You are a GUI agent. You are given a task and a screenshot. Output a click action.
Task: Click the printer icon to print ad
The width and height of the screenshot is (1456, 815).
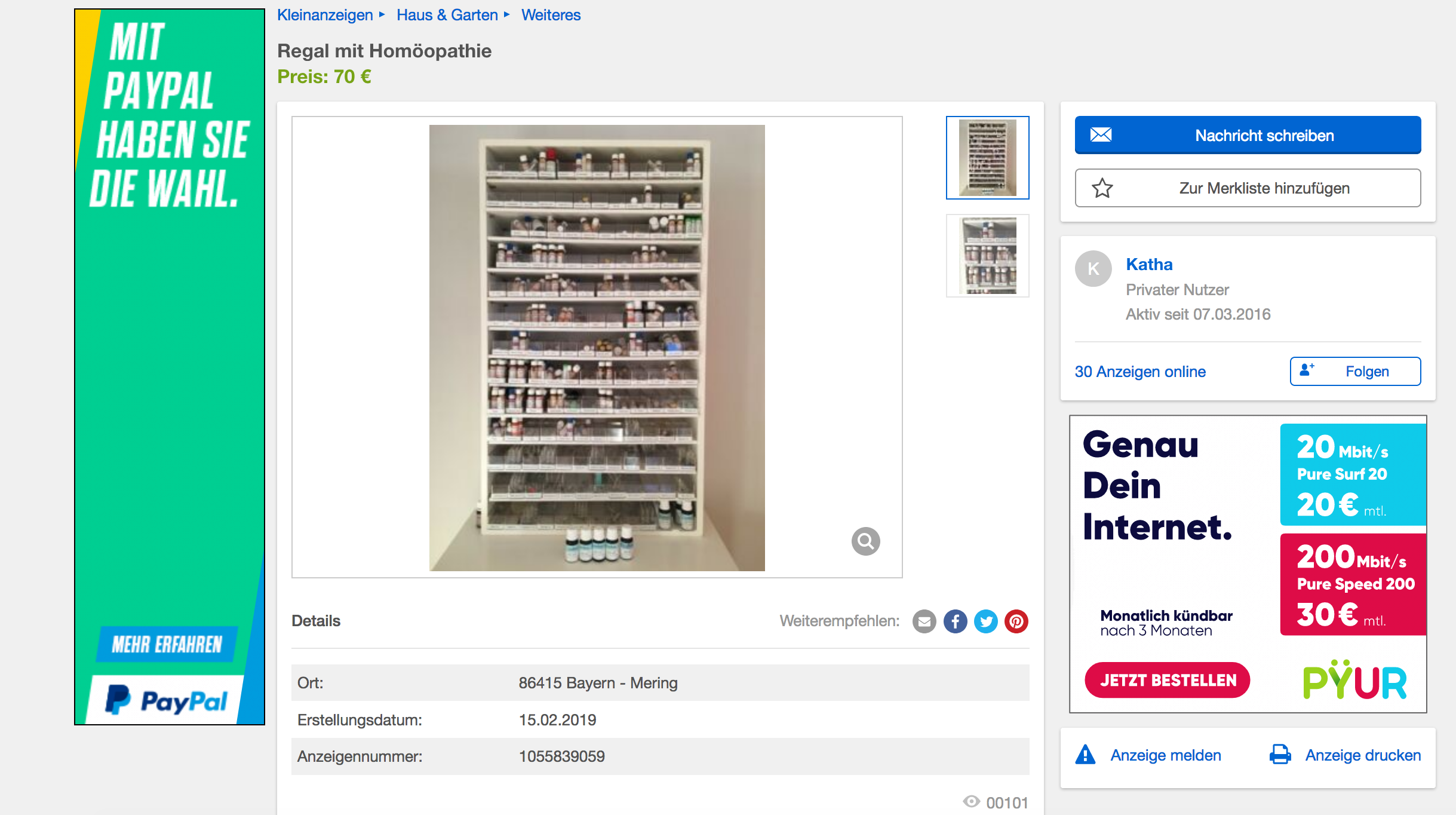1280,755
